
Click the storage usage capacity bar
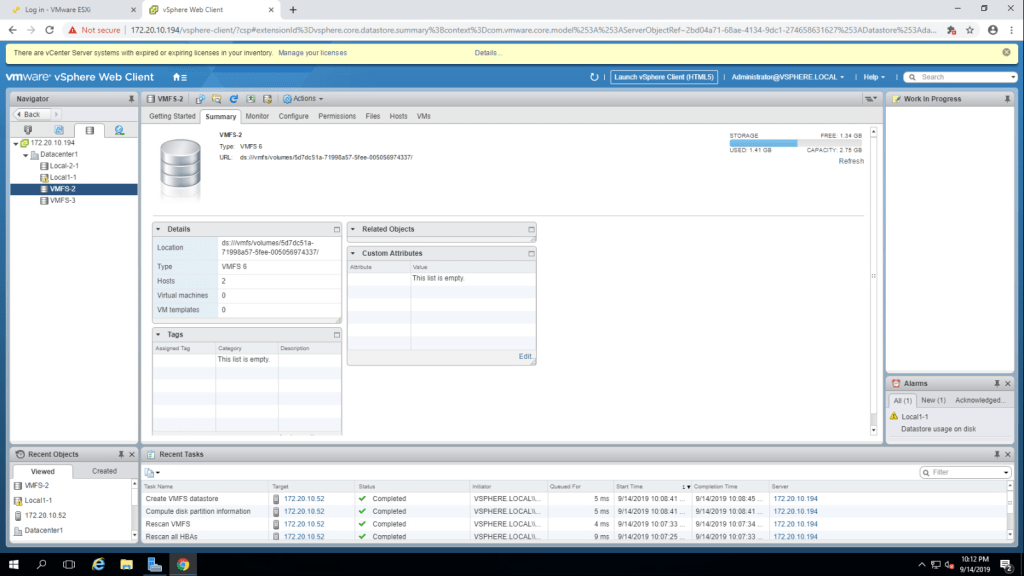[x=795, y=142]
